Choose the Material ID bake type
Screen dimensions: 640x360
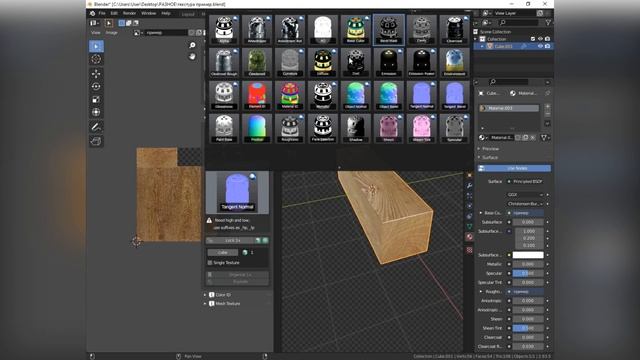click(290, 95)
